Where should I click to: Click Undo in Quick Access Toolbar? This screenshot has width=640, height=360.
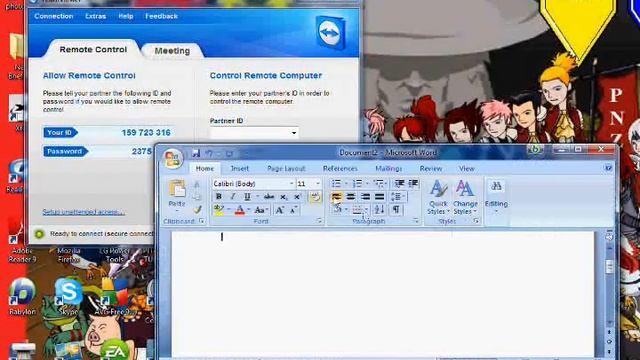(209, 153)
